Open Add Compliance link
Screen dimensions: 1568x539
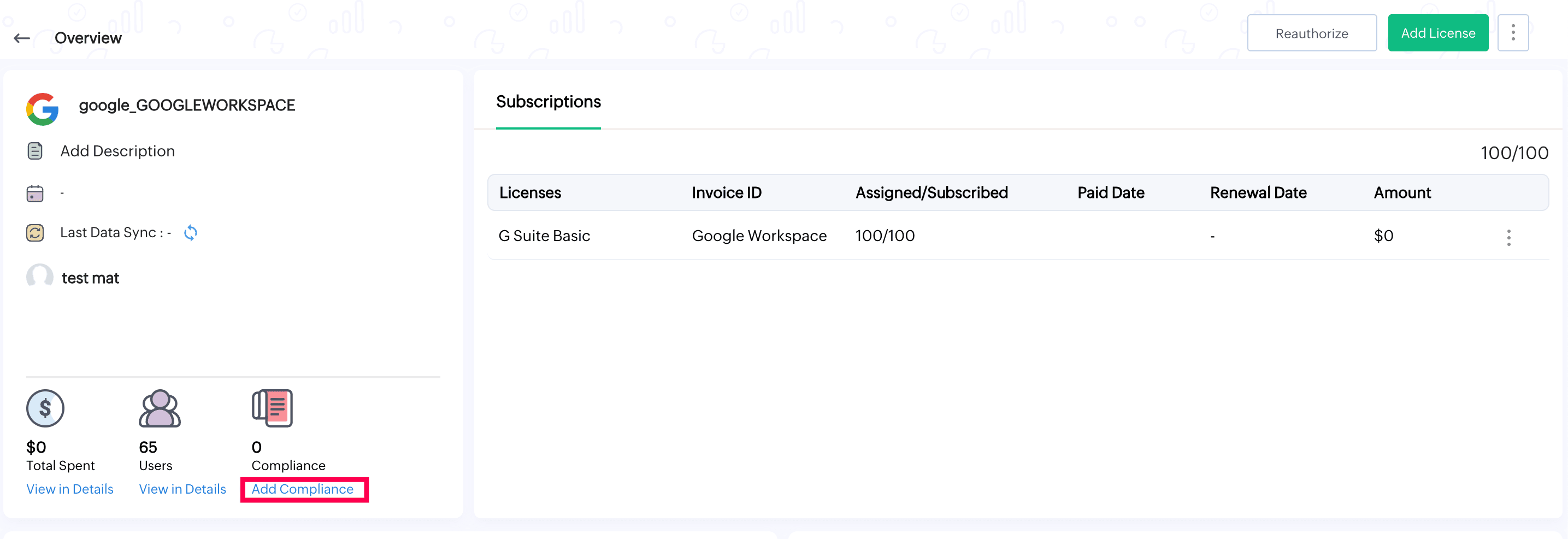(303, 489)
